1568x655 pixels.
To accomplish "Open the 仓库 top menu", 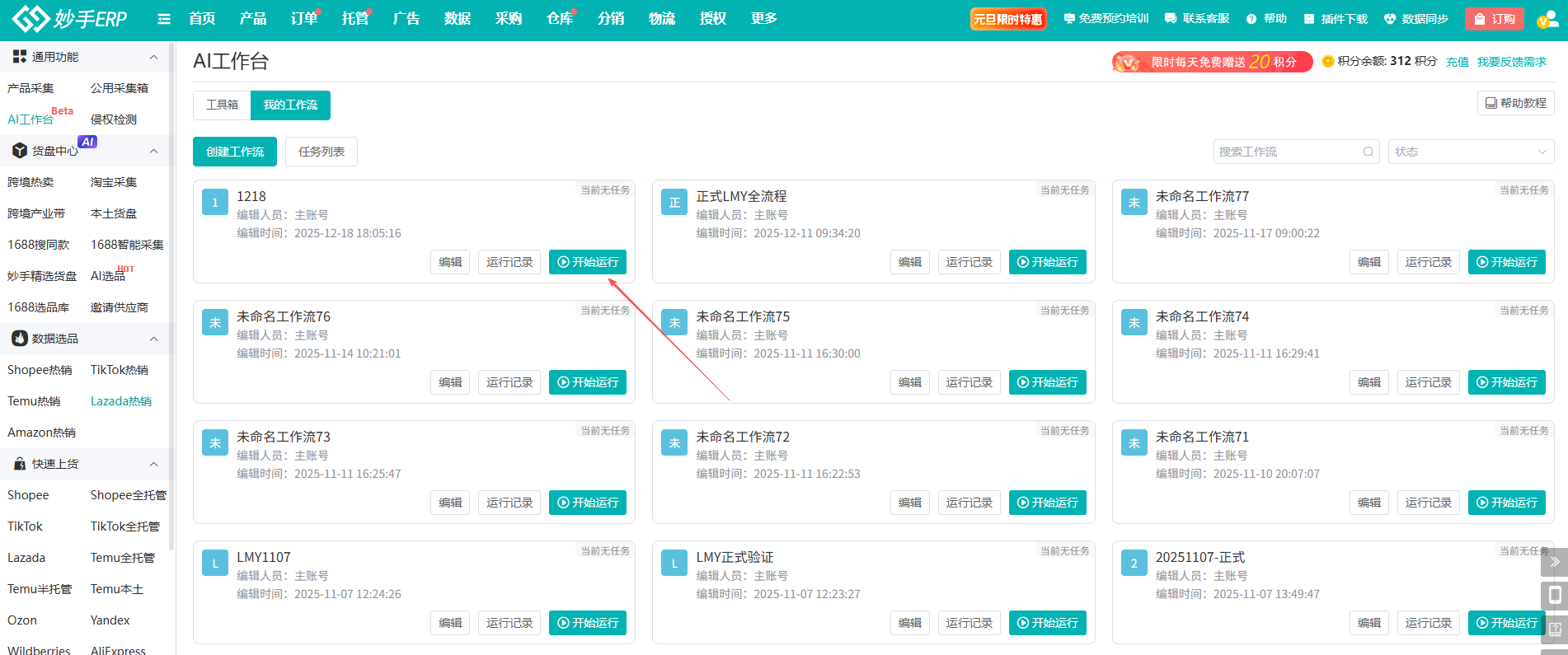I will pyautogui.click(x=560, y=19).
